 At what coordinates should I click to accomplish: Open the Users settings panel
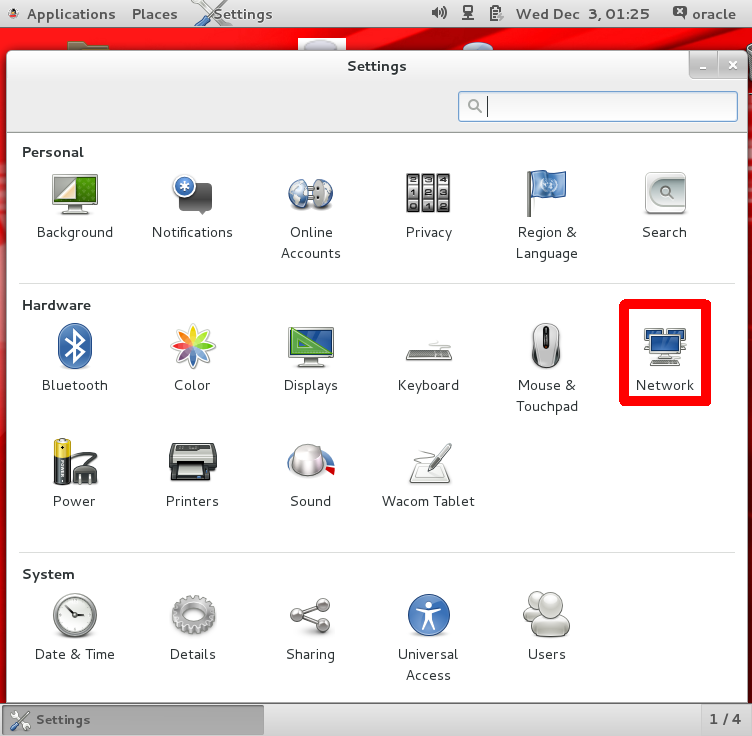point(547,628)
